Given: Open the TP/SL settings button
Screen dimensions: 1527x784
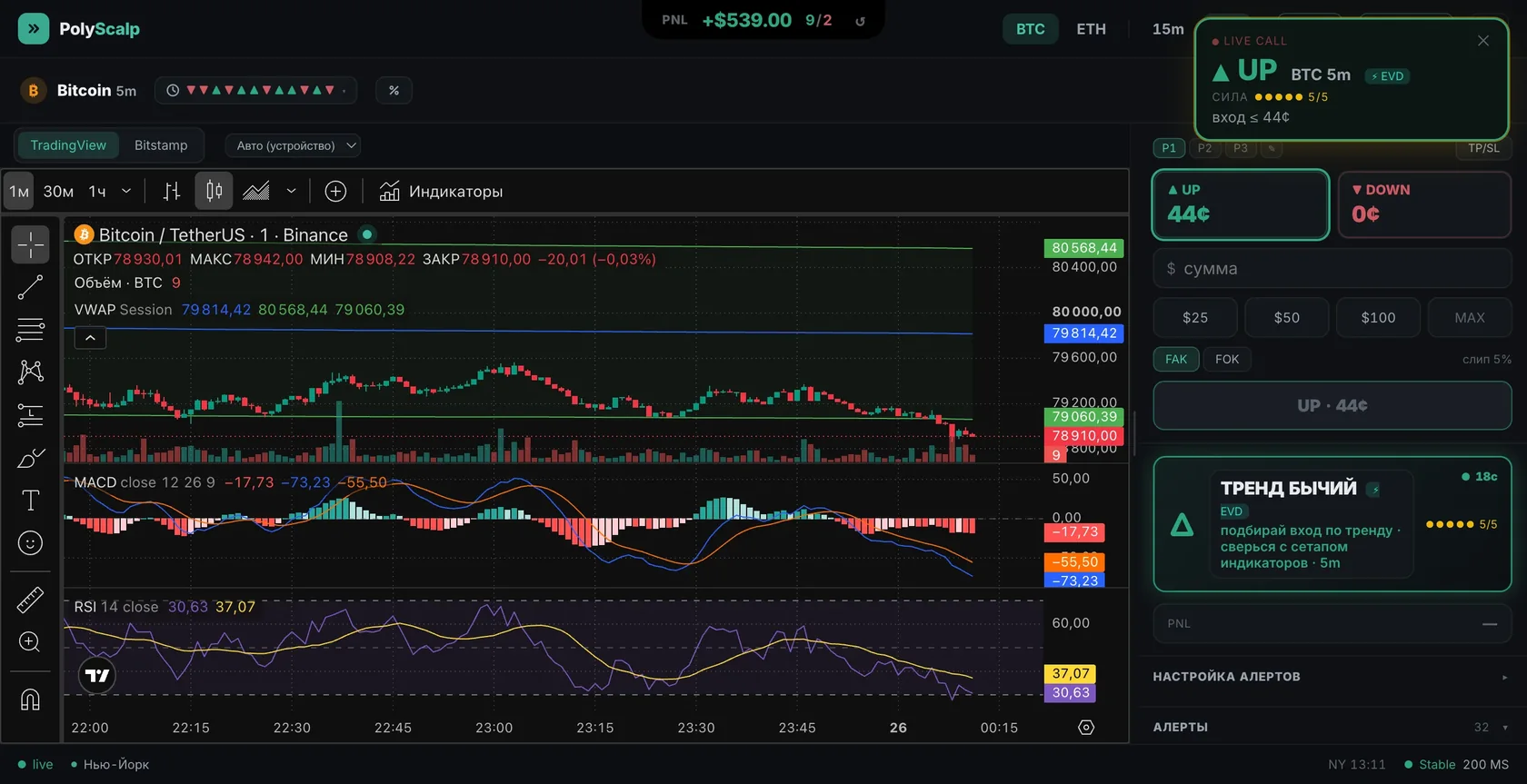Looking at the screenshot, I should point(1484,148).
